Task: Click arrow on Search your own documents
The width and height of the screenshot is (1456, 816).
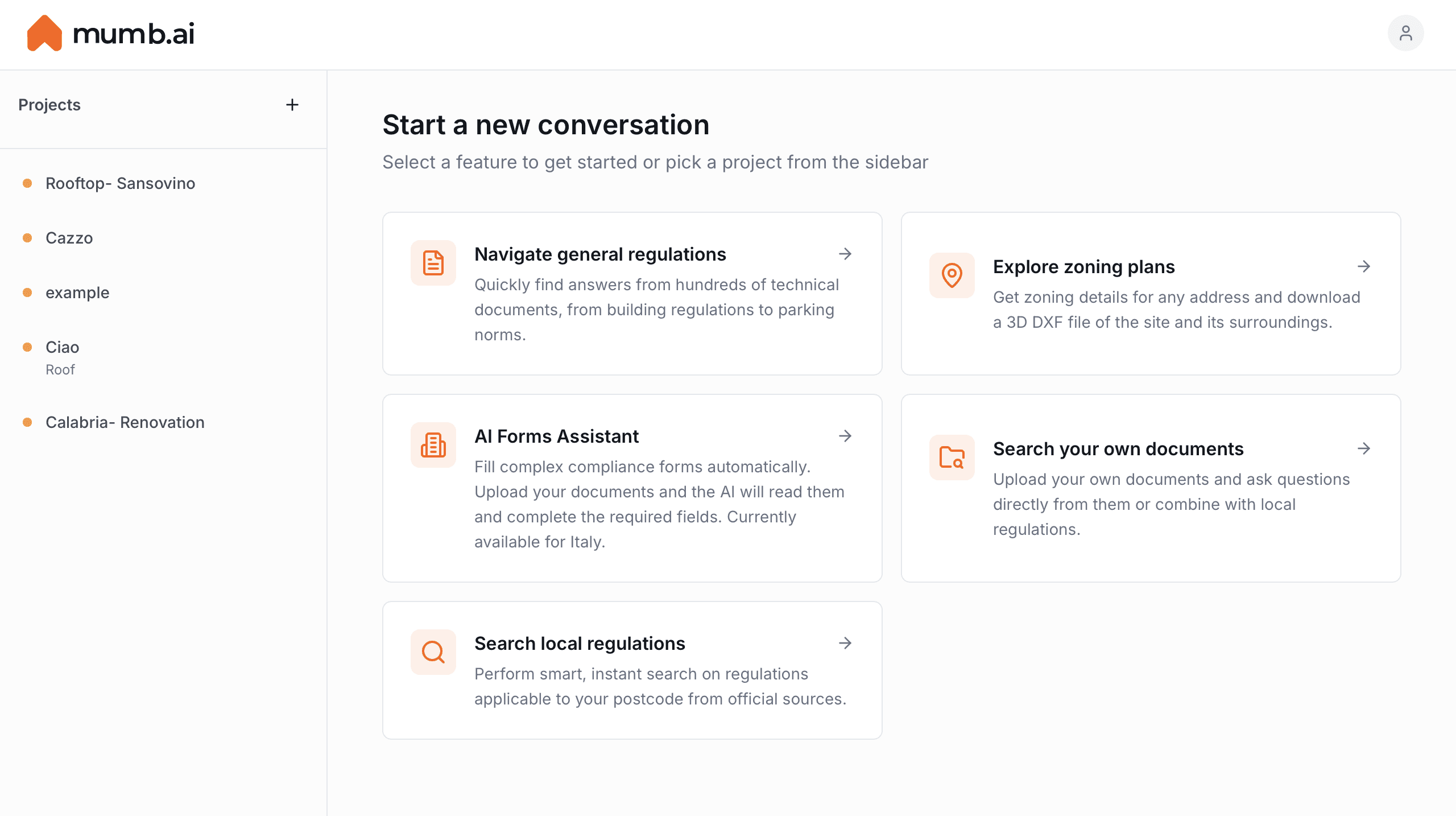Action: pyautogui.click(x=1363, y=448)
